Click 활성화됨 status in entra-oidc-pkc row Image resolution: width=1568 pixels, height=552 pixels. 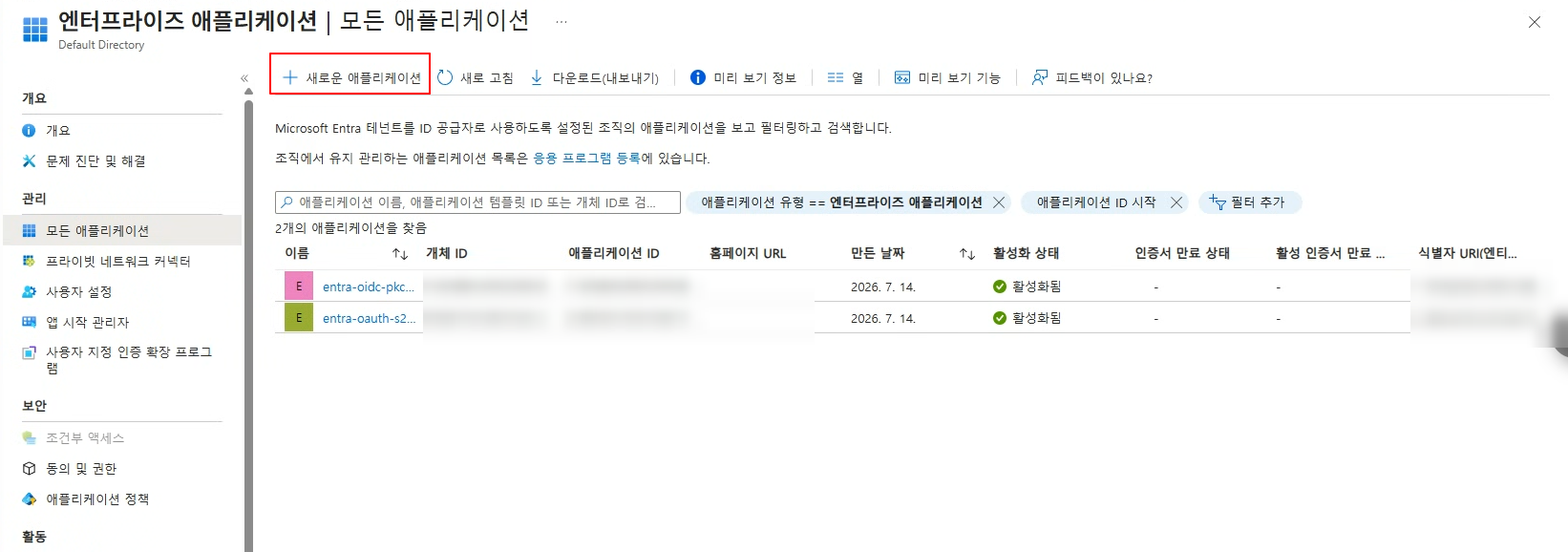[1028, 287]
